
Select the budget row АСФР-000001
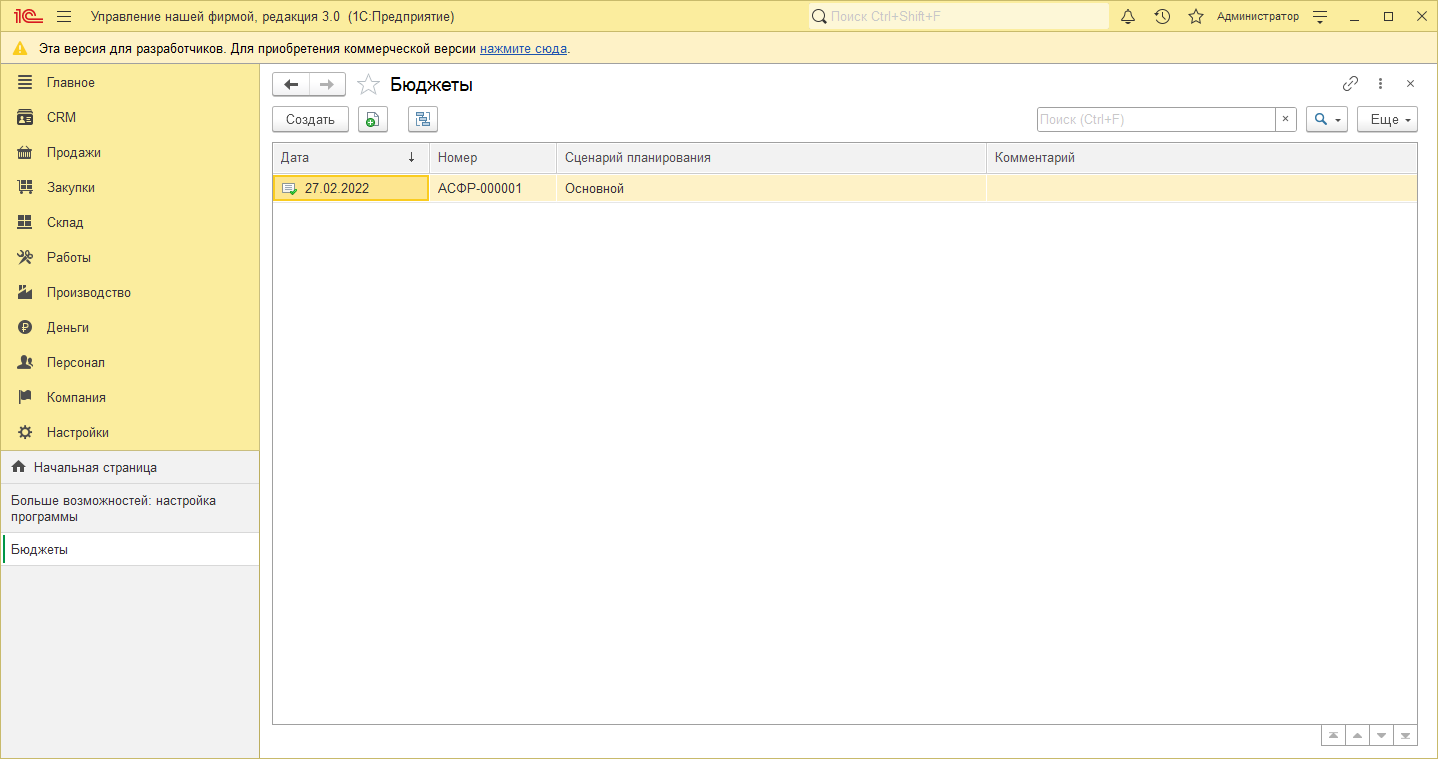click(x=480, y=188)
